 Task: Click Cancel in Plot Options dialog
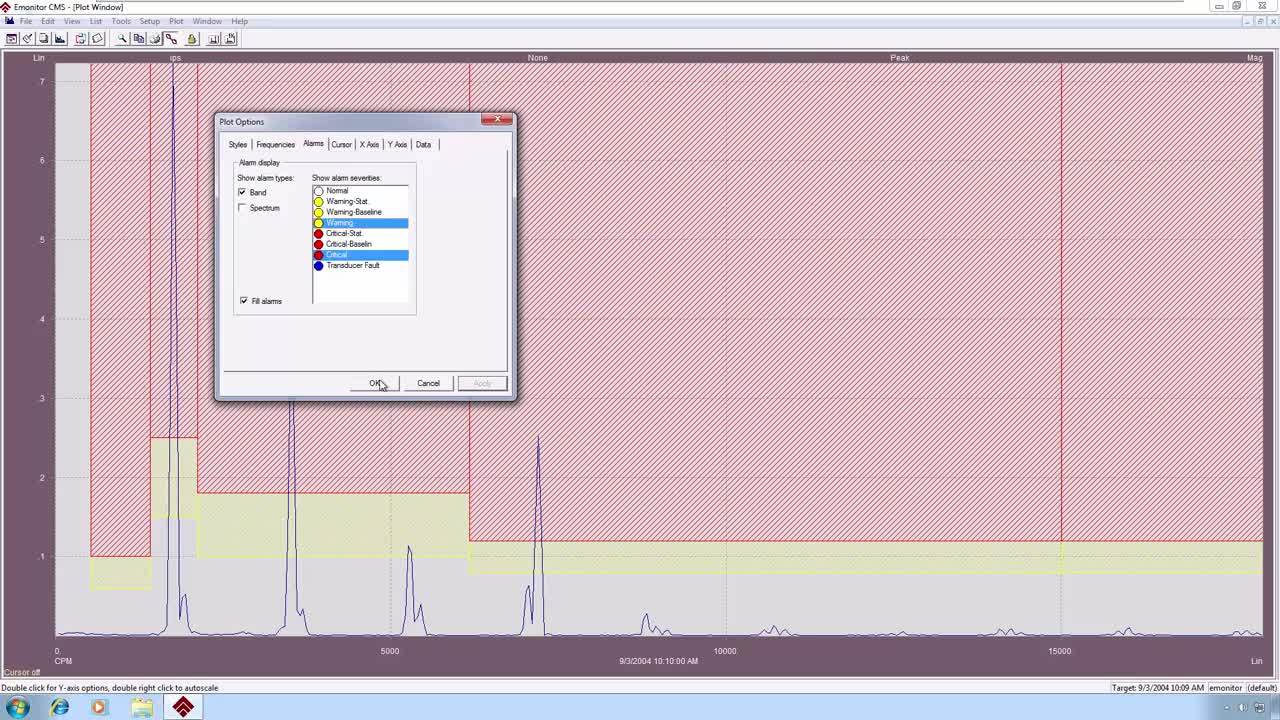point(428,384)
